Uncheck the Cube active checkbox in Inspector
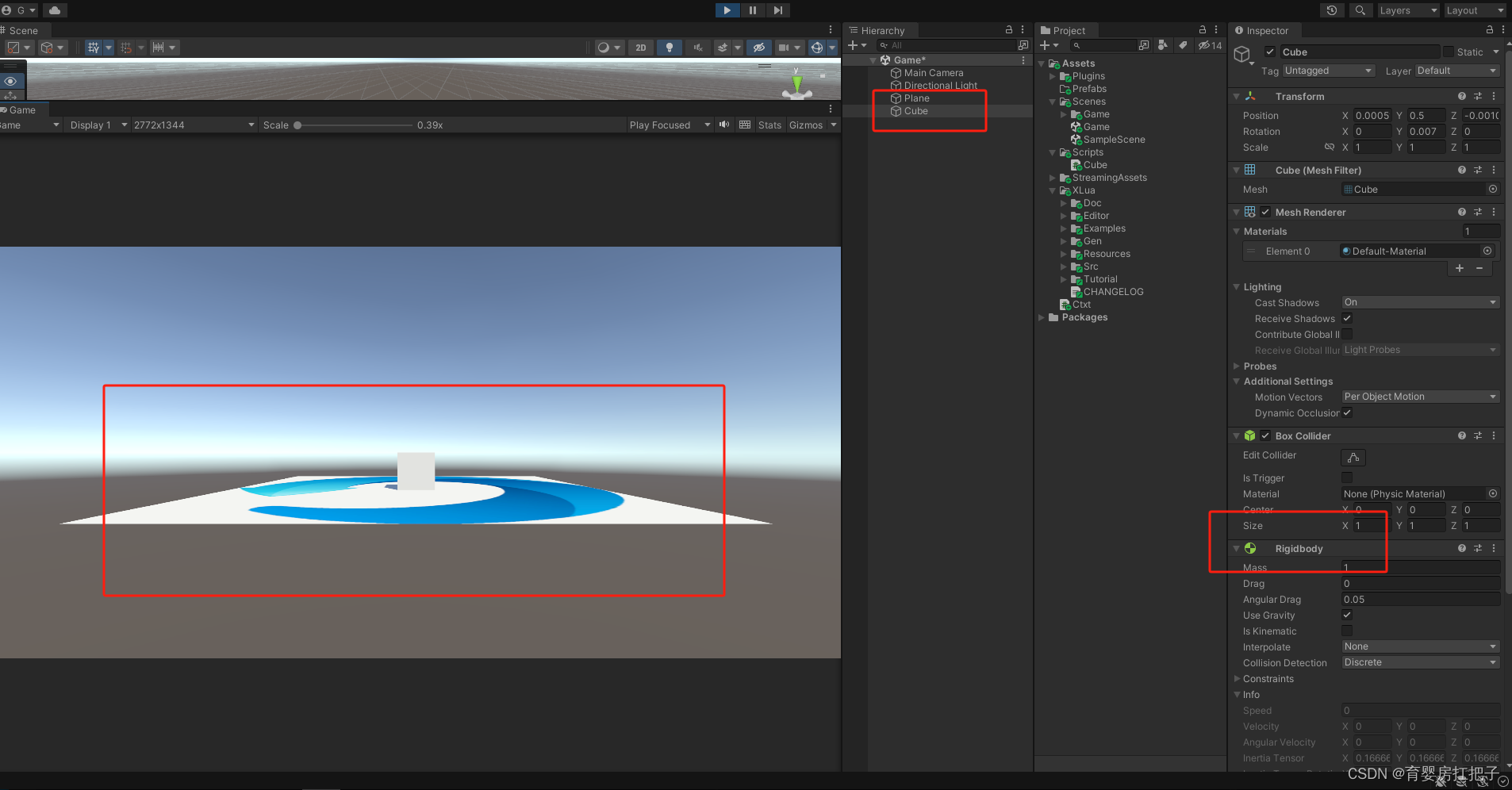The width and height of the screenshot is (1512, 790). click(x=1271, y=51)
